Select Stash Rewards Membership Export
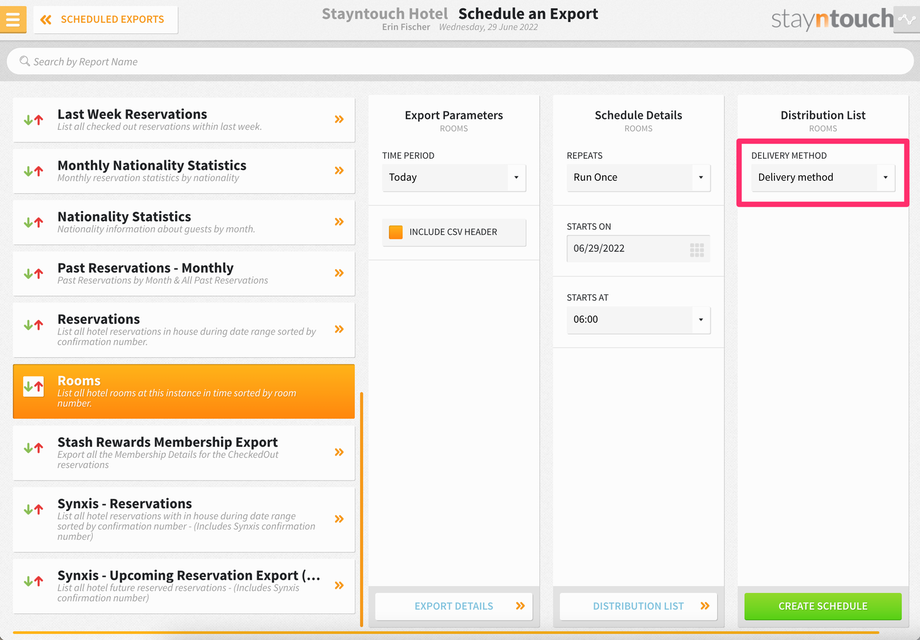This screenshot has height=640, width=920. [184, 453]
